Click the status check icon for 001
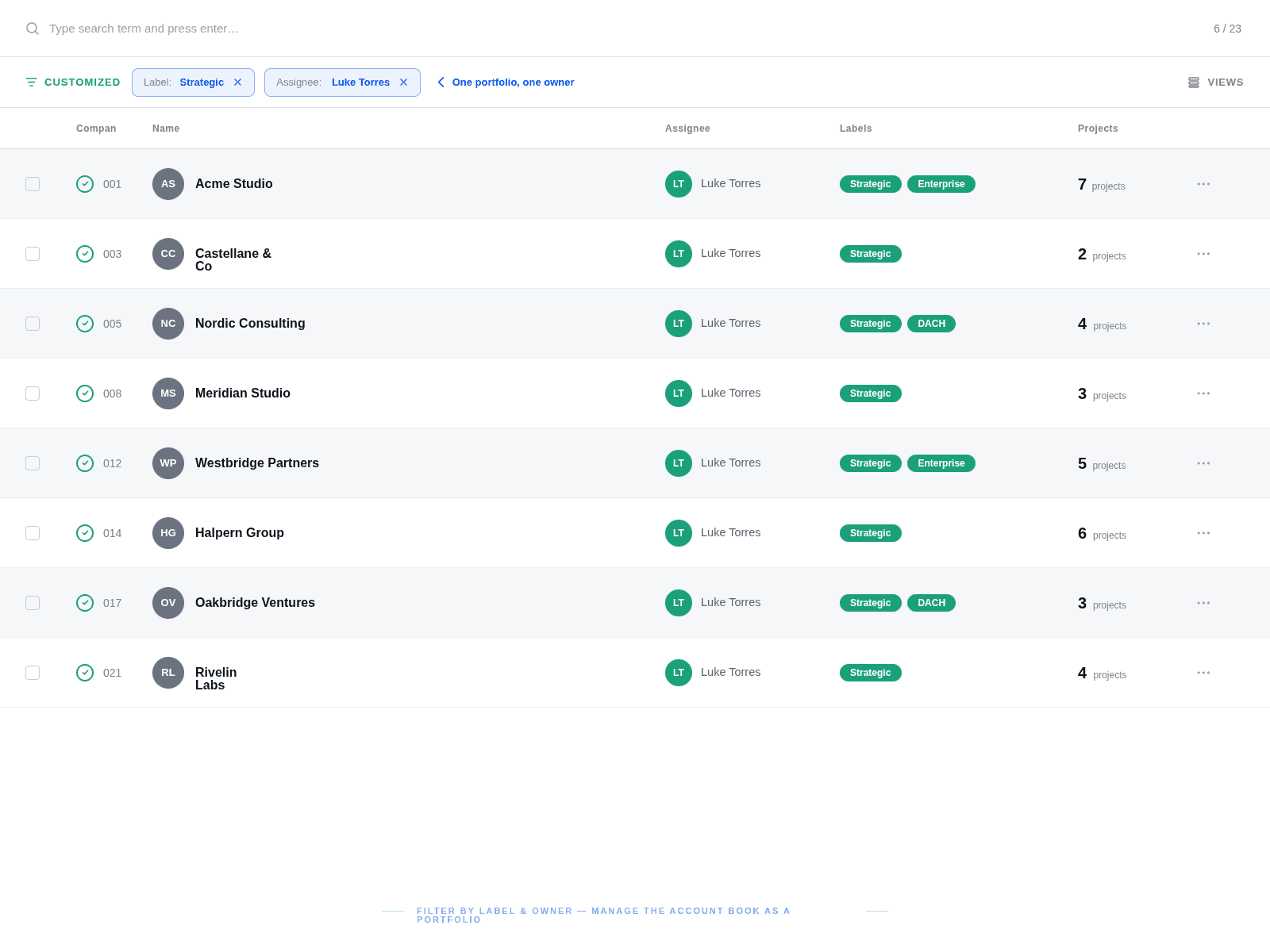Viewport: 1270px width, 952px height. [x=85, y=184]
